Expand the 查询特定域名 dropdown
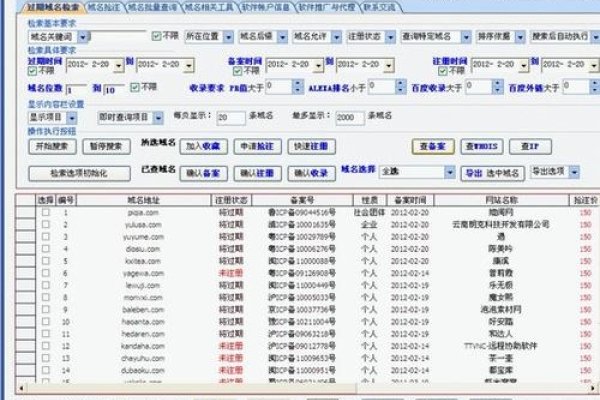600x400 pixels. [466, 37]
